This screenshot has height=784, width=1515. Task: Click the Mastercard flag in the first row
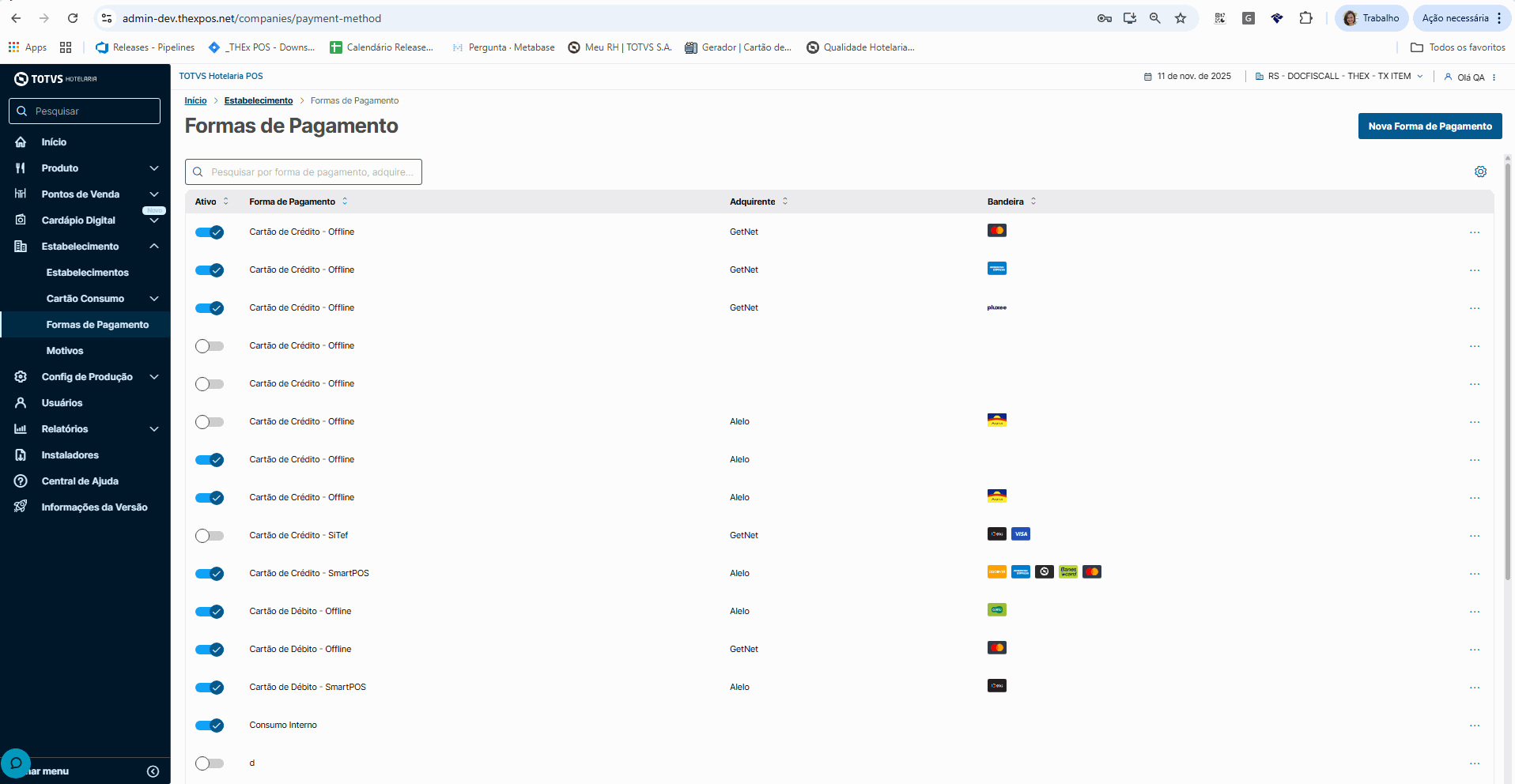[x=996, y=231]
